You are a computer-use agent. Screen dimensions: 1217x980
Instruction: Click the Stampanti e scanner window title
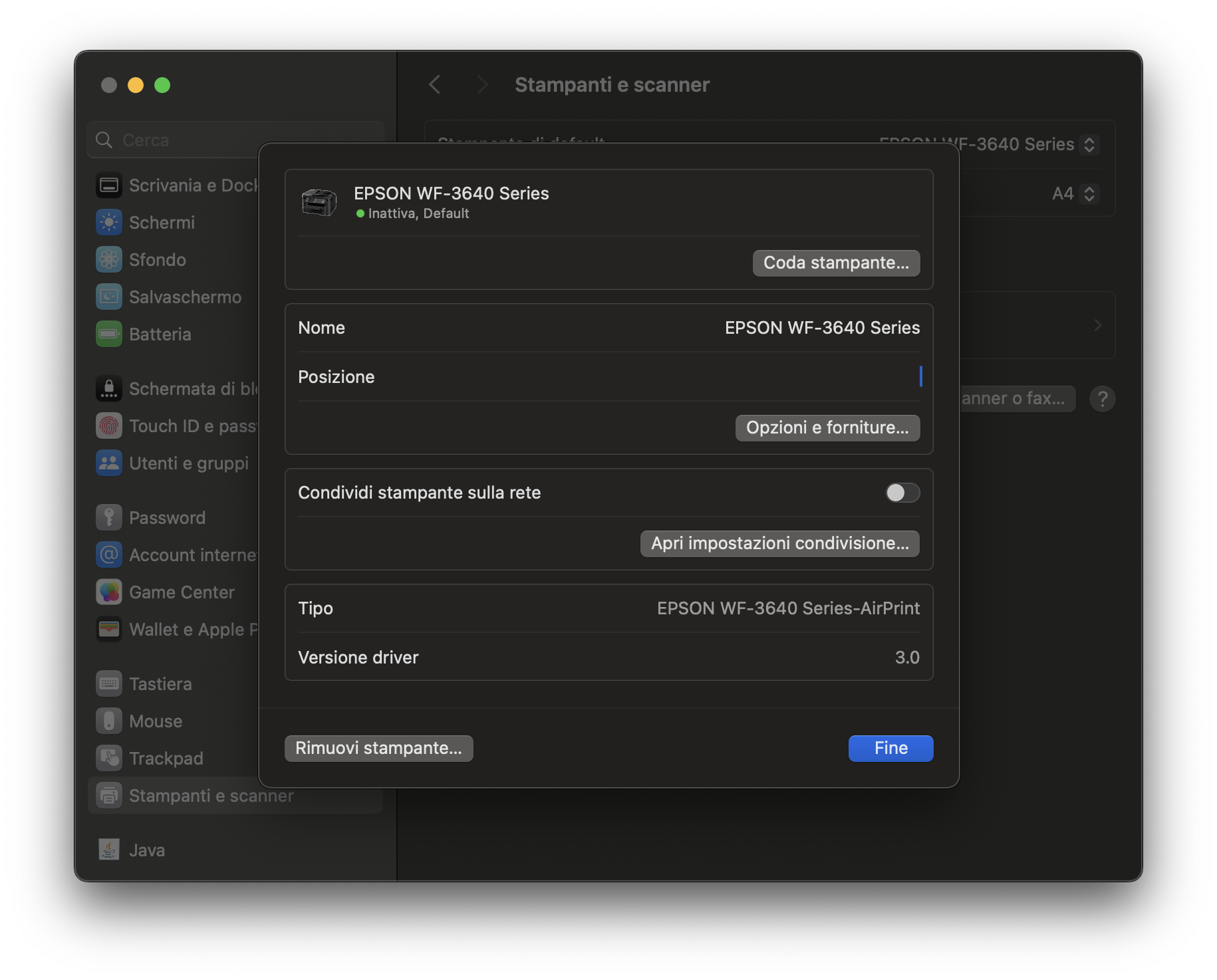coord(612,85)
